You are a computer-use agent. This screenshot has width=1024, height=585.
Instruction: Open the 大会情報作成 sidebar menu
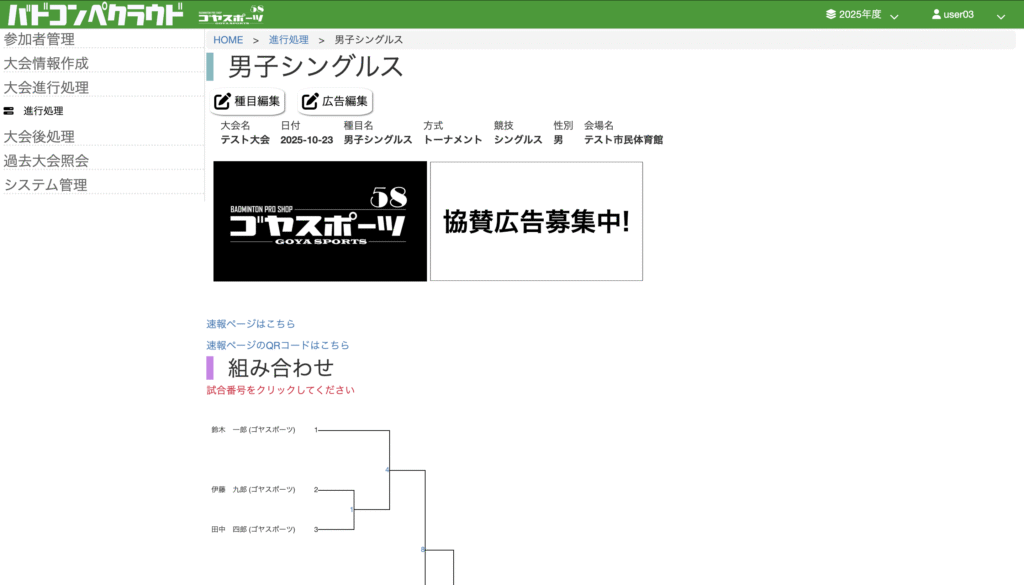(46, 63)
